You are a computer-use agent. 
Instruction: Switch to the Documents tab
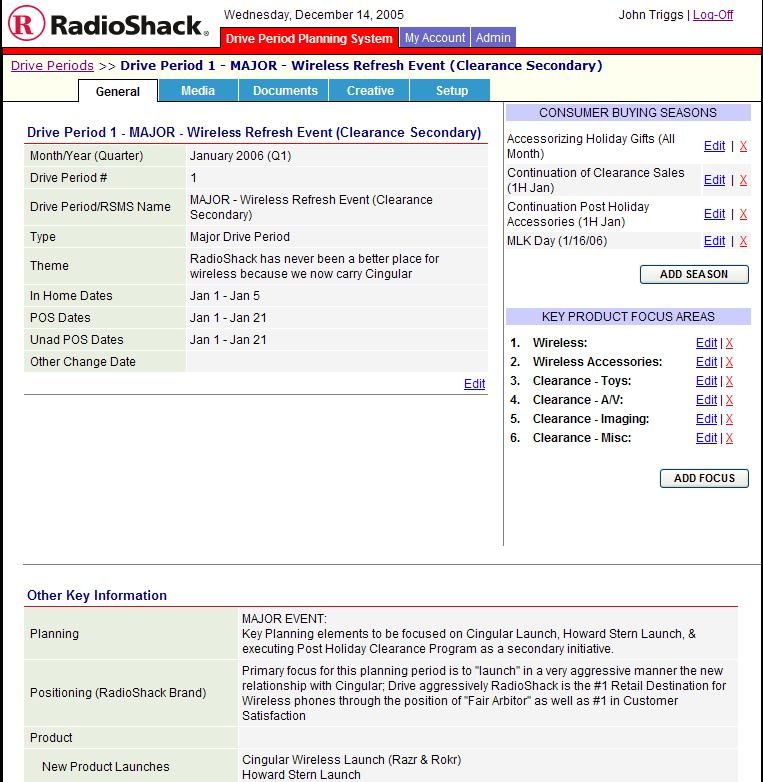click(x=285, y=91)
